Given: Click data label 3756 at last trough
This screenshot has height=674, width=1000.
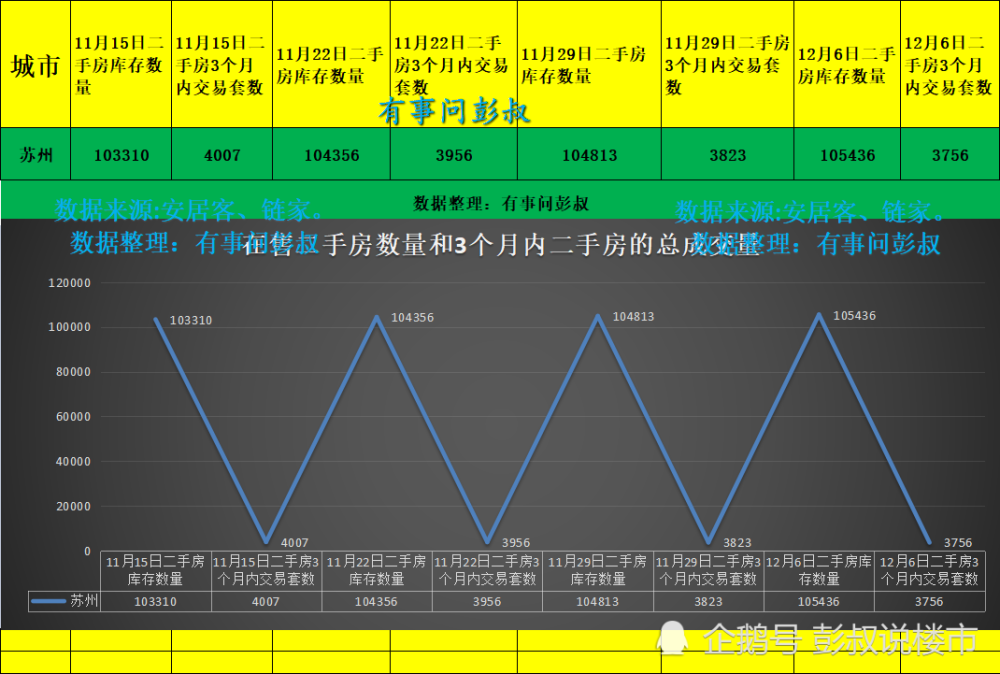Looking at the screenshot, I should [958, 543].
